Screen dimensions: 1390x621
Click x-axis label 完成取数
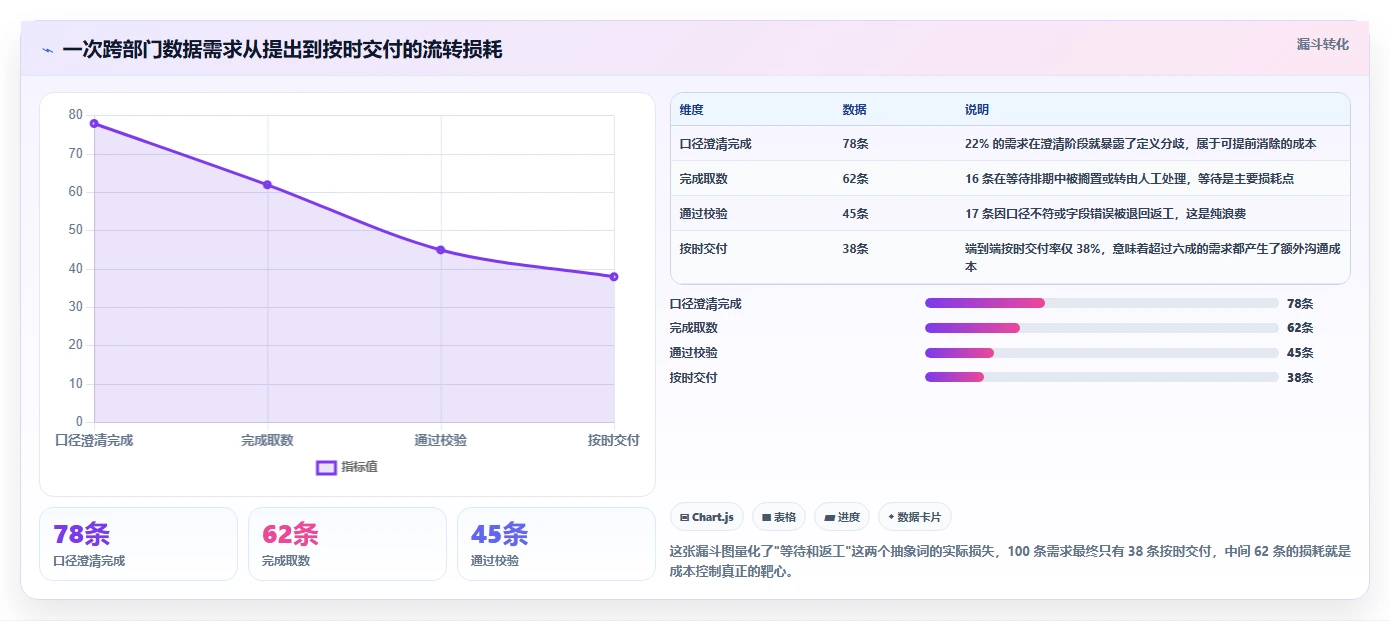(x=267, y=440)
